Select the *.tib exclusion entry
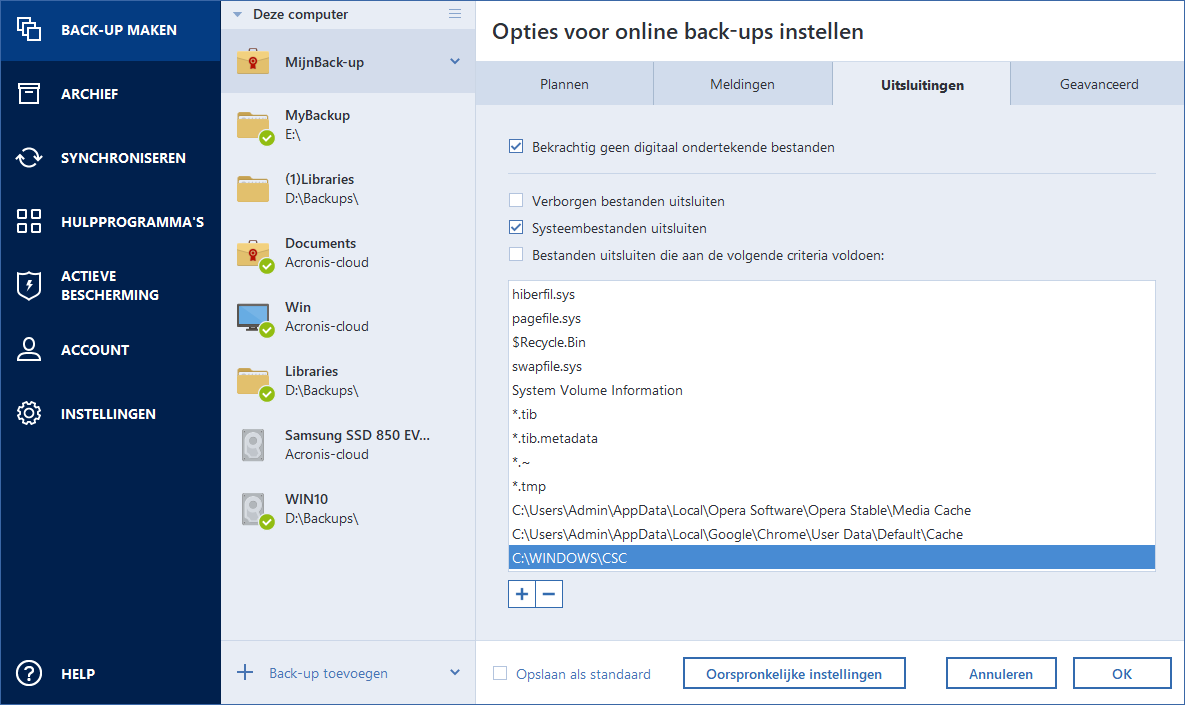 [831, 414]
